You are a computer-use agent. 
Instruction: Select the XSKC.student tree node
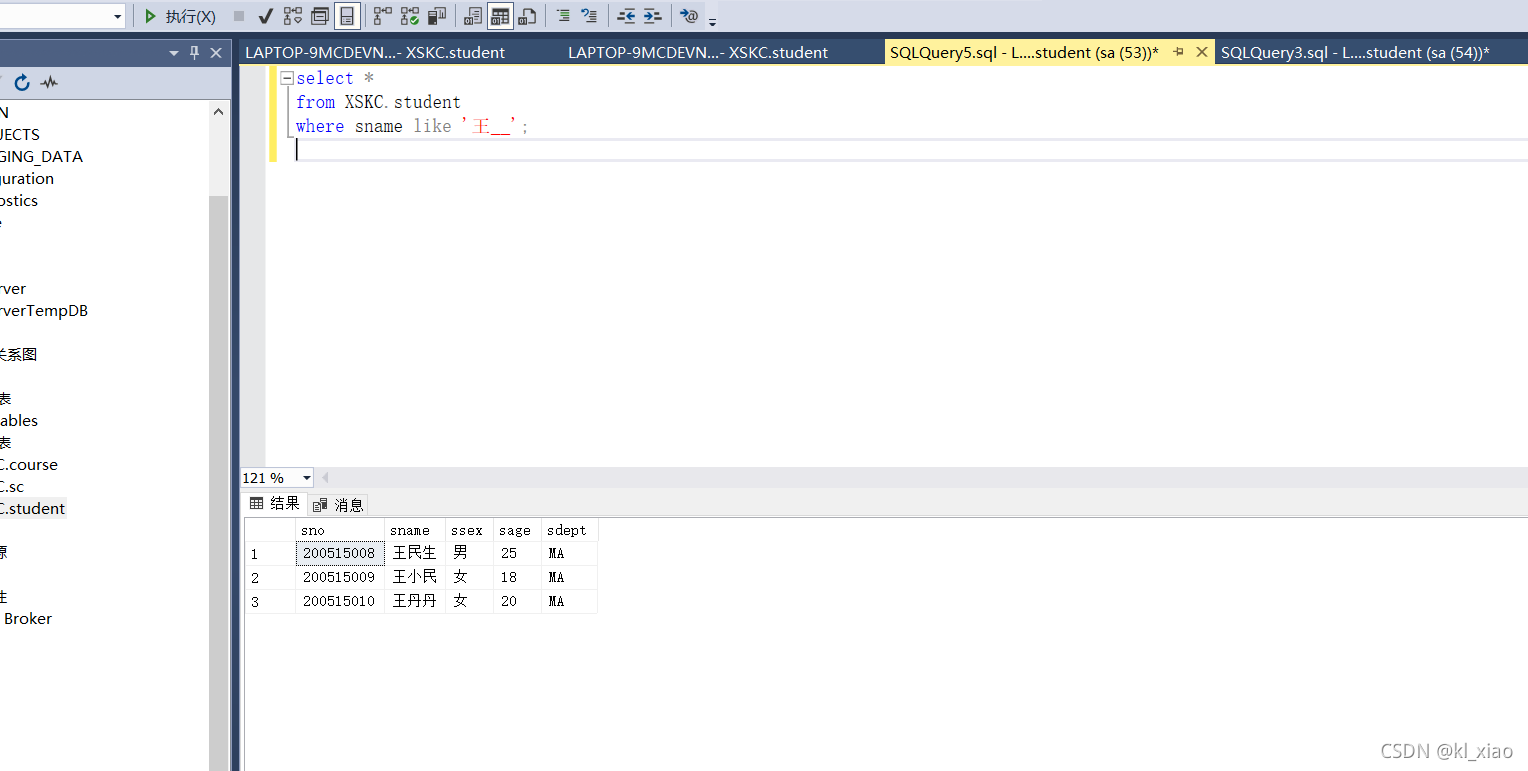pyautogui.click(x=33, y=508)
